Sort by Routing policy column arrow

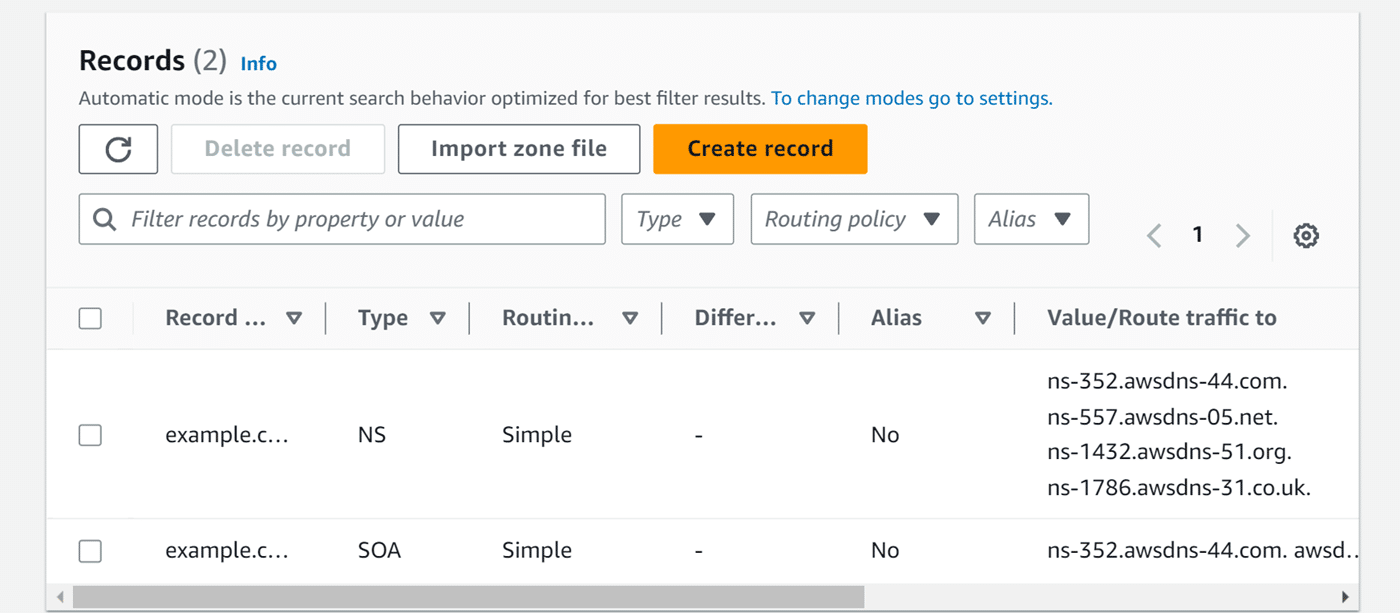[630, 318]
